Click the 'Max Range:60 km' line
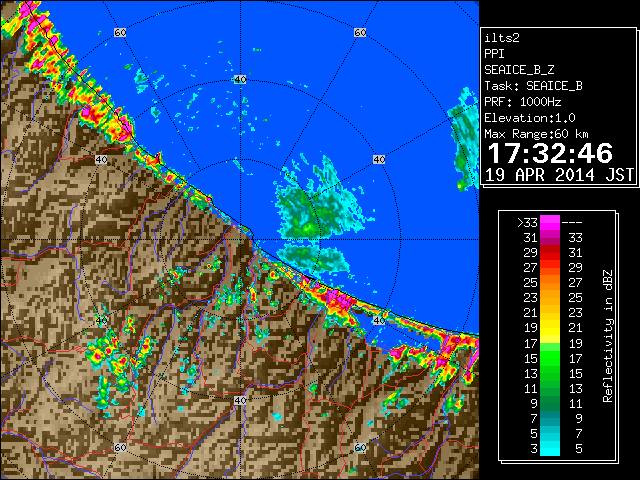 pos(536,134)
